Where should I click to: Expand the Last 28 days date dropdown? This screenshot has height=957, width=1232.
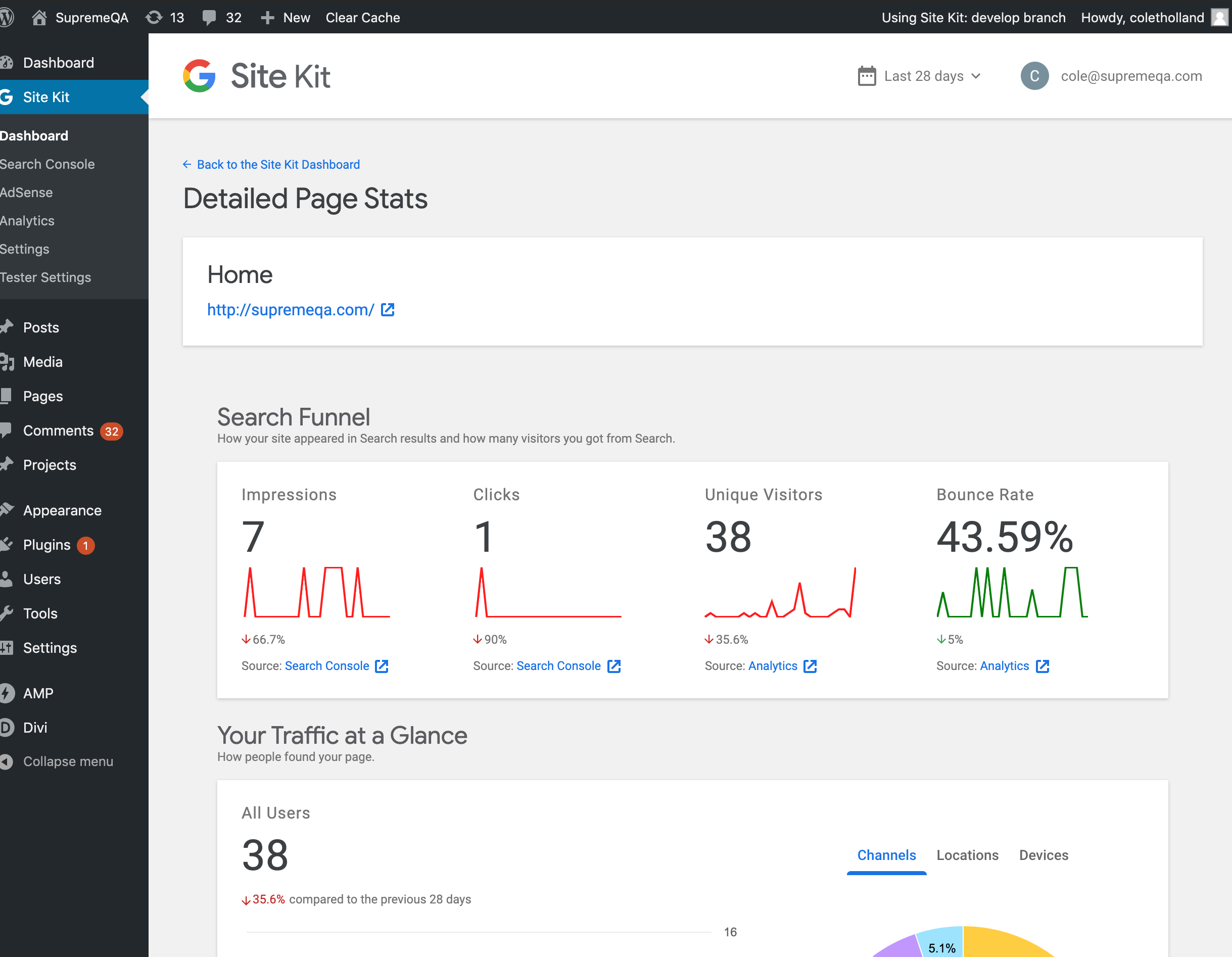point(932,76)
